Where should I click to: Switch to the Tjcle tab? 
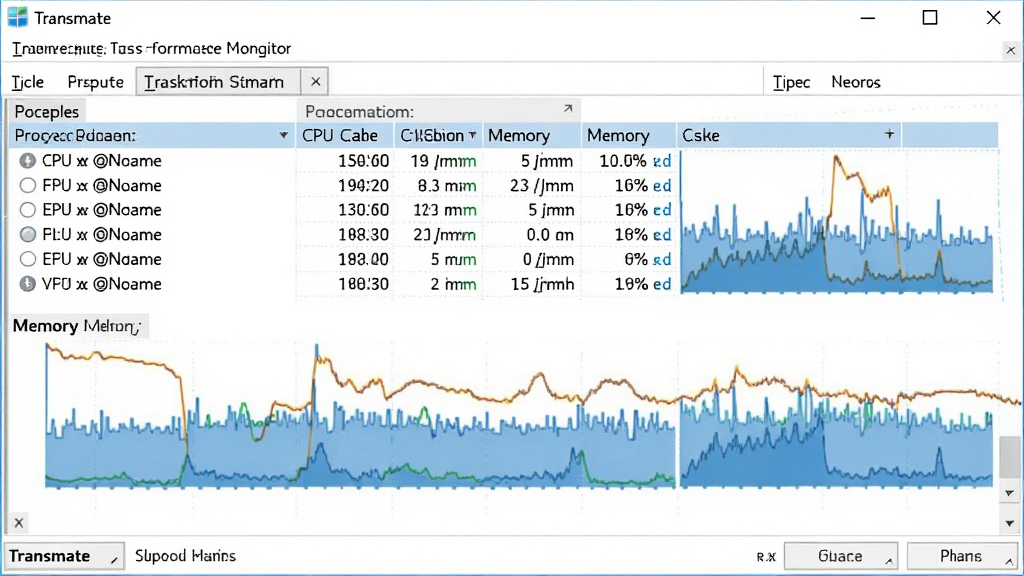click(27, 82)
